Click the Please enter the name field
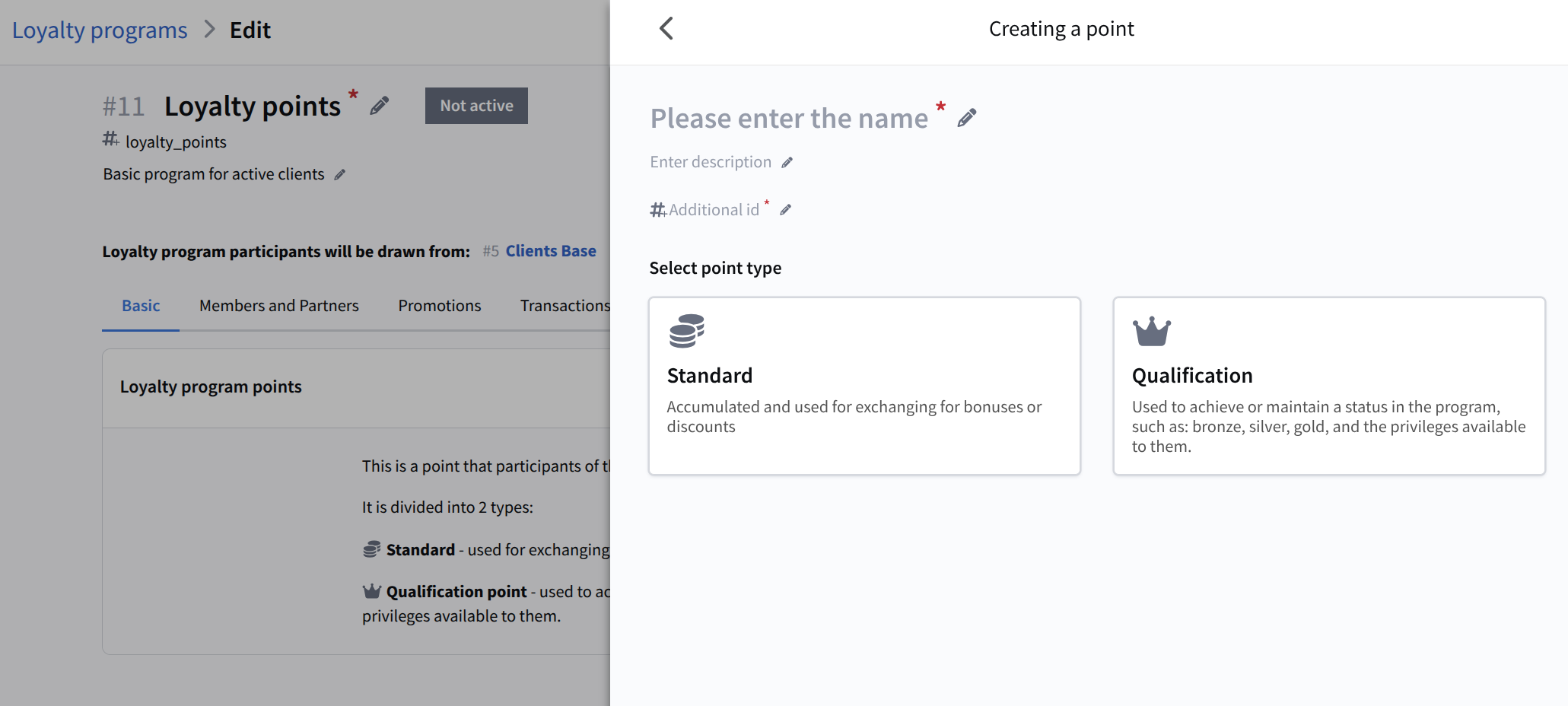 [788, 119]
